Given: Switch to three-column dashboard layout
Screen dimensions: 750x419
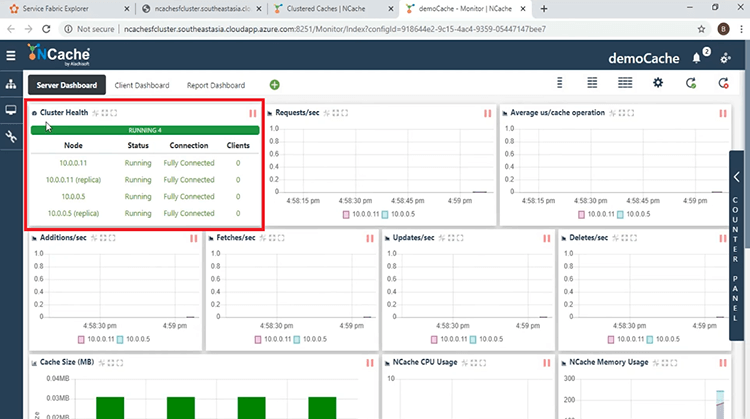Looking at the screenshot, I should point(625,83).
